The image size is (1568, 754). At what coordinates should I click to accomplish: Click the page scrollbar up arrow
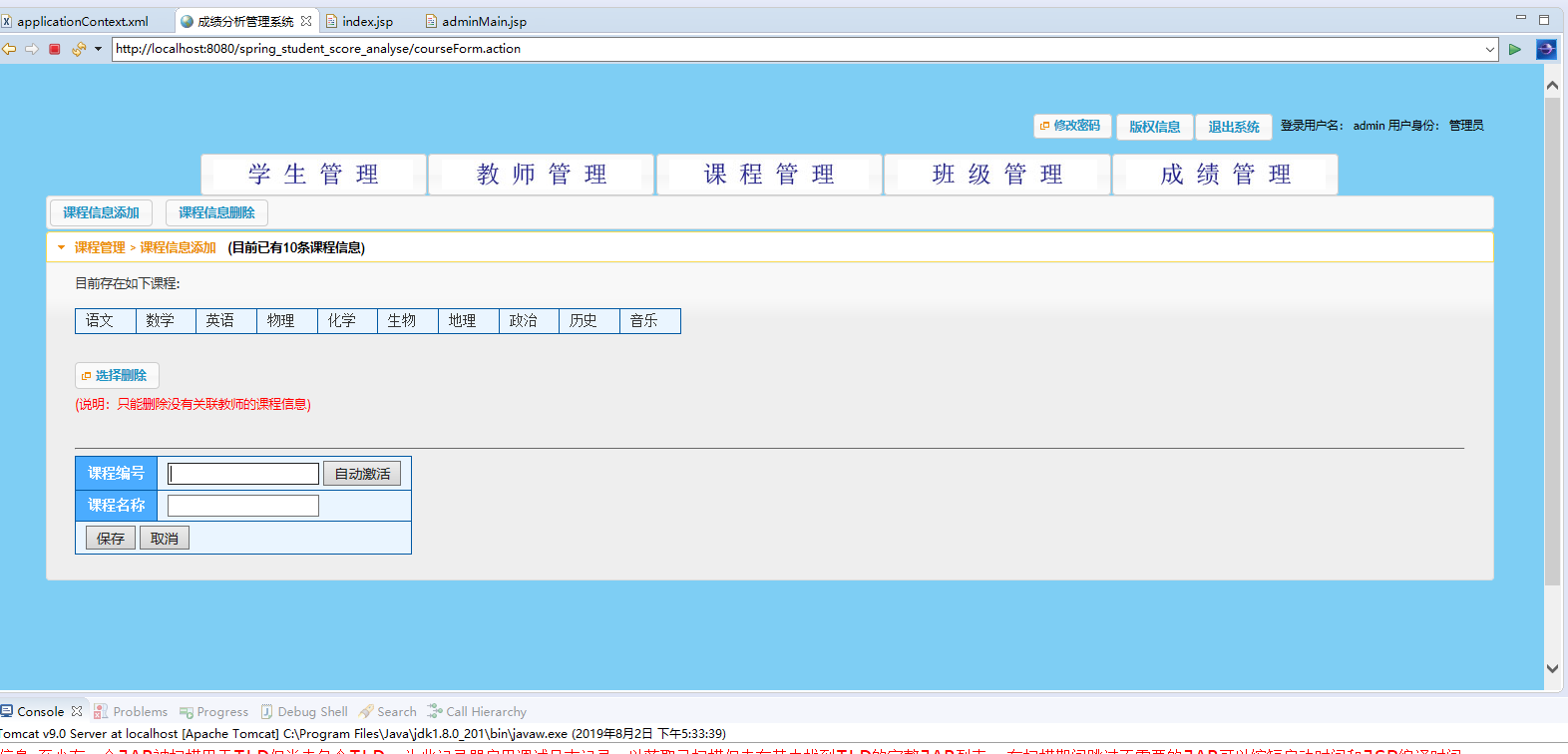1552,86
